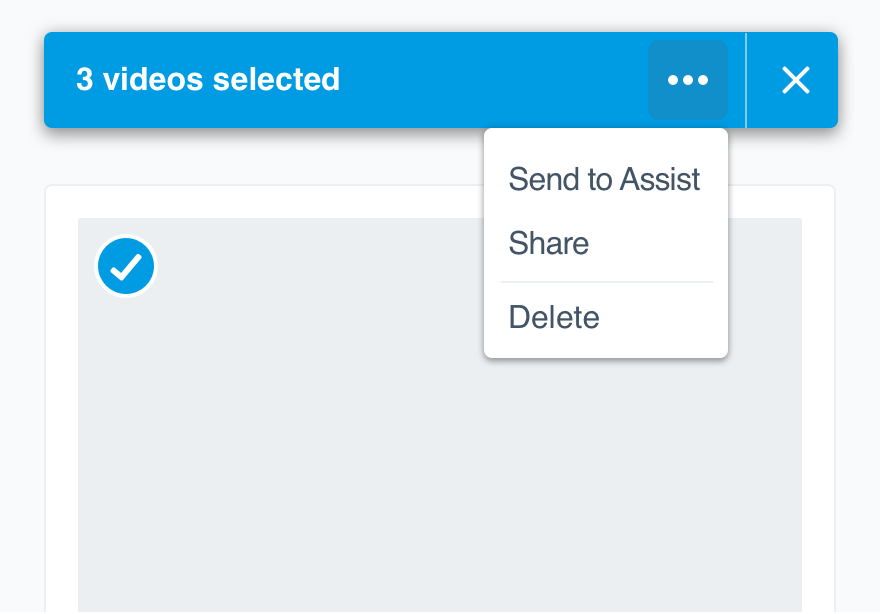The height and width of the screenshot is (614, 880).
Task: Collapse the ellipsis dropdown in the blue bar
Action: (688, 80)
